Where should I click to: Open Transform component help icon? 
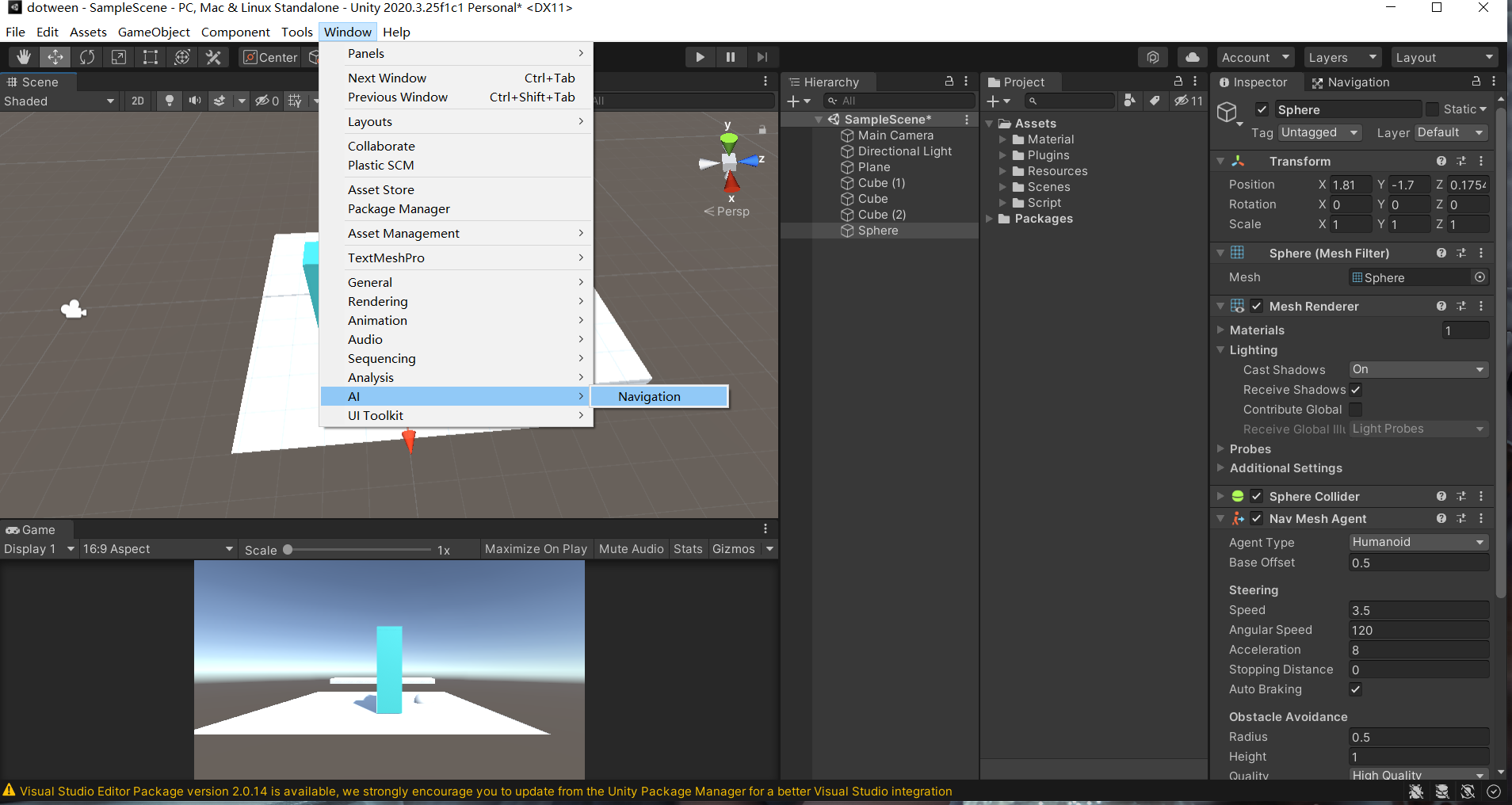tap(1441, 161)
